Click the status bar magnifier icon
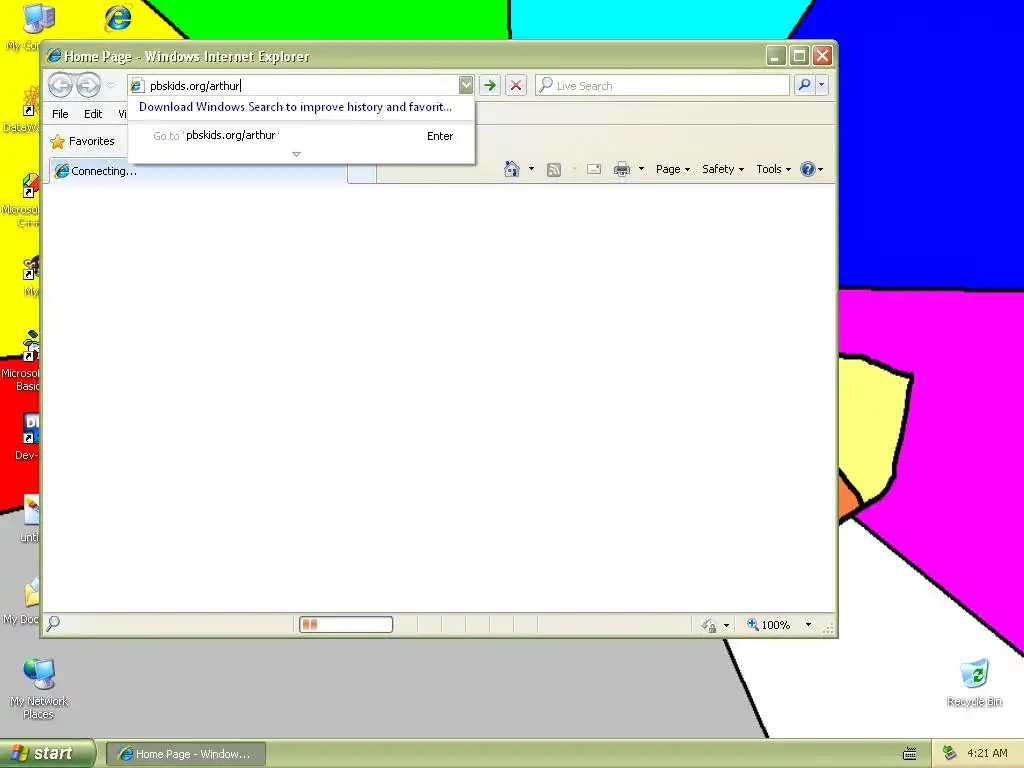 point(54,624)
